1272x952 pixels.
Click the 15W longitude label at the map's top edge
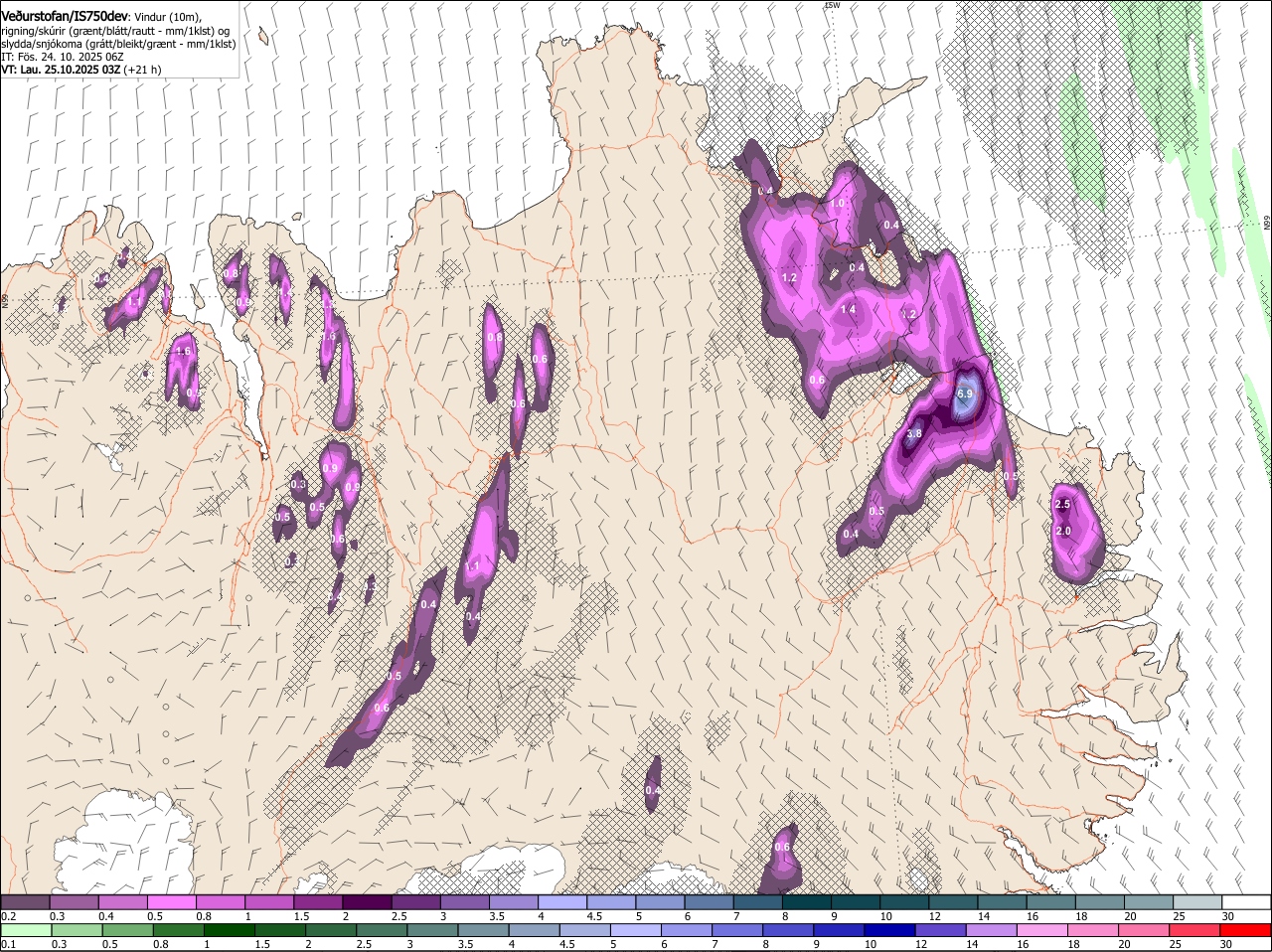point(832,6)
